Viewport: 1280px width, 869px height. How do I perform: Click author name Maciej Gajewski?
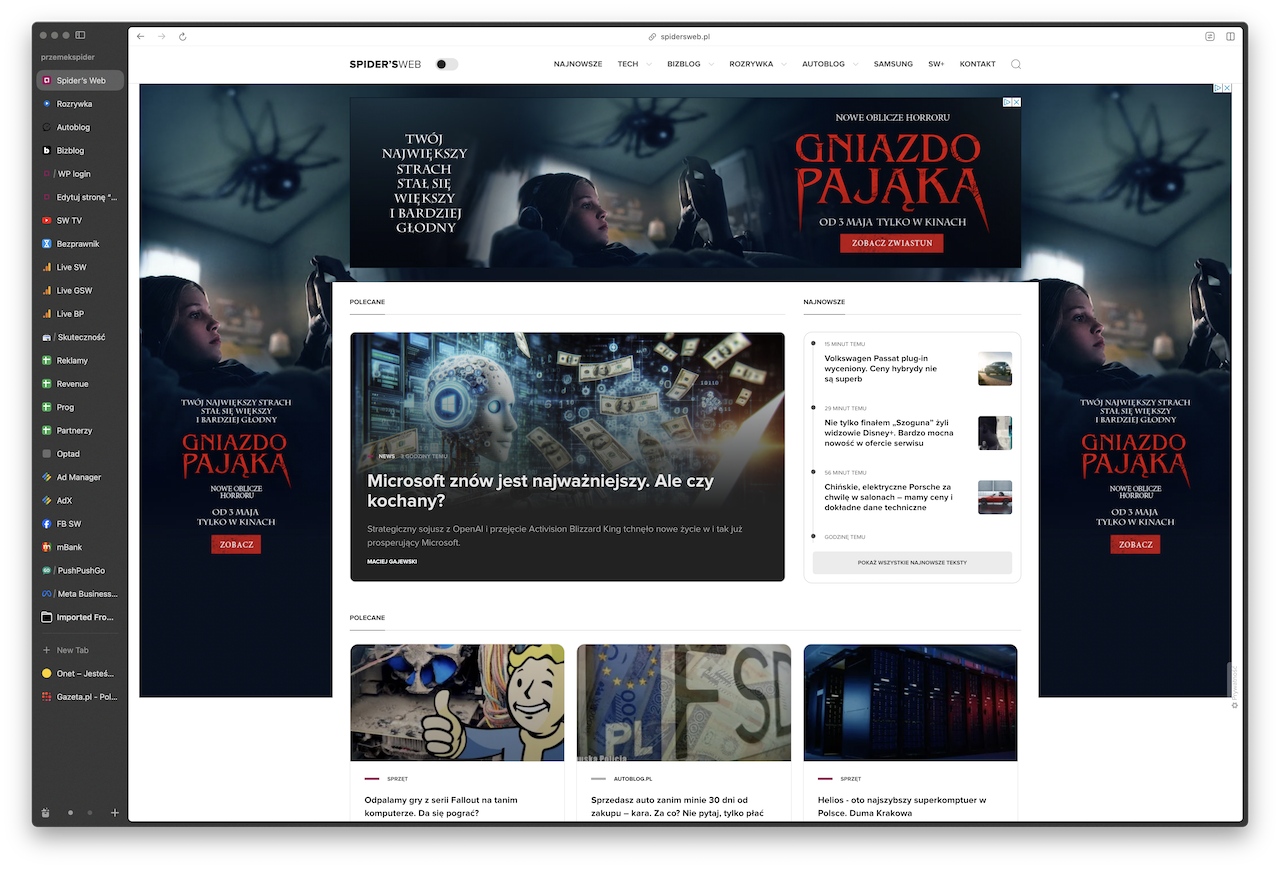pos(392,561)
